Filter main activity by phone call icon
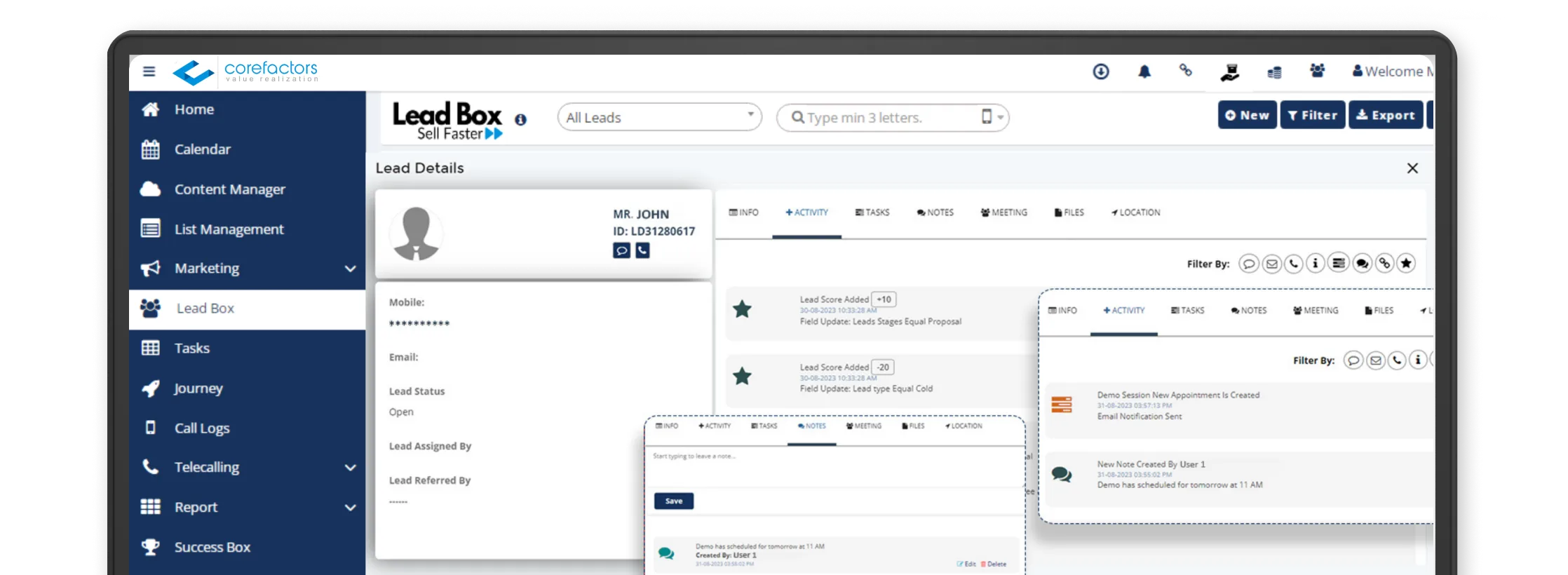1568x575 pixels. [1294, 264]
